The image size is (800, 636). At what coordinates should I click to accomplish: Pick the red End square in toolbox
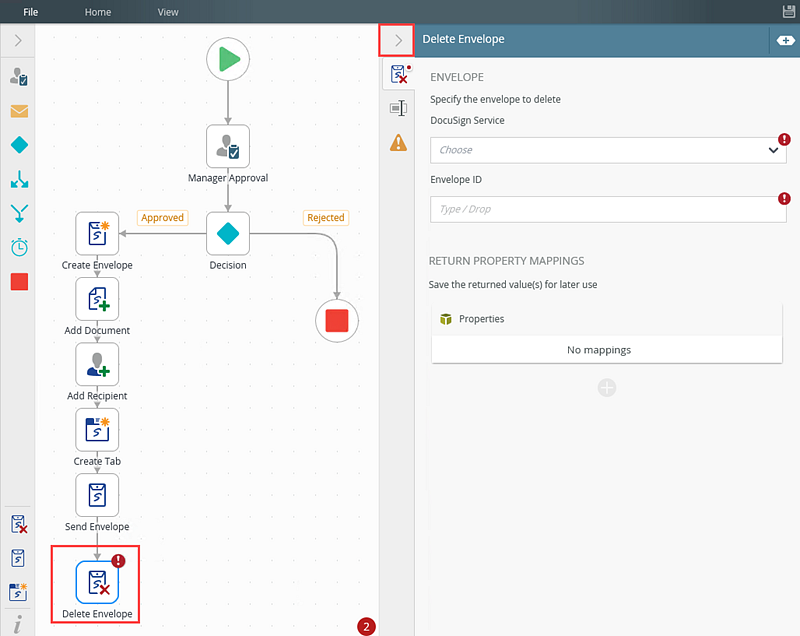click(19, 282)
